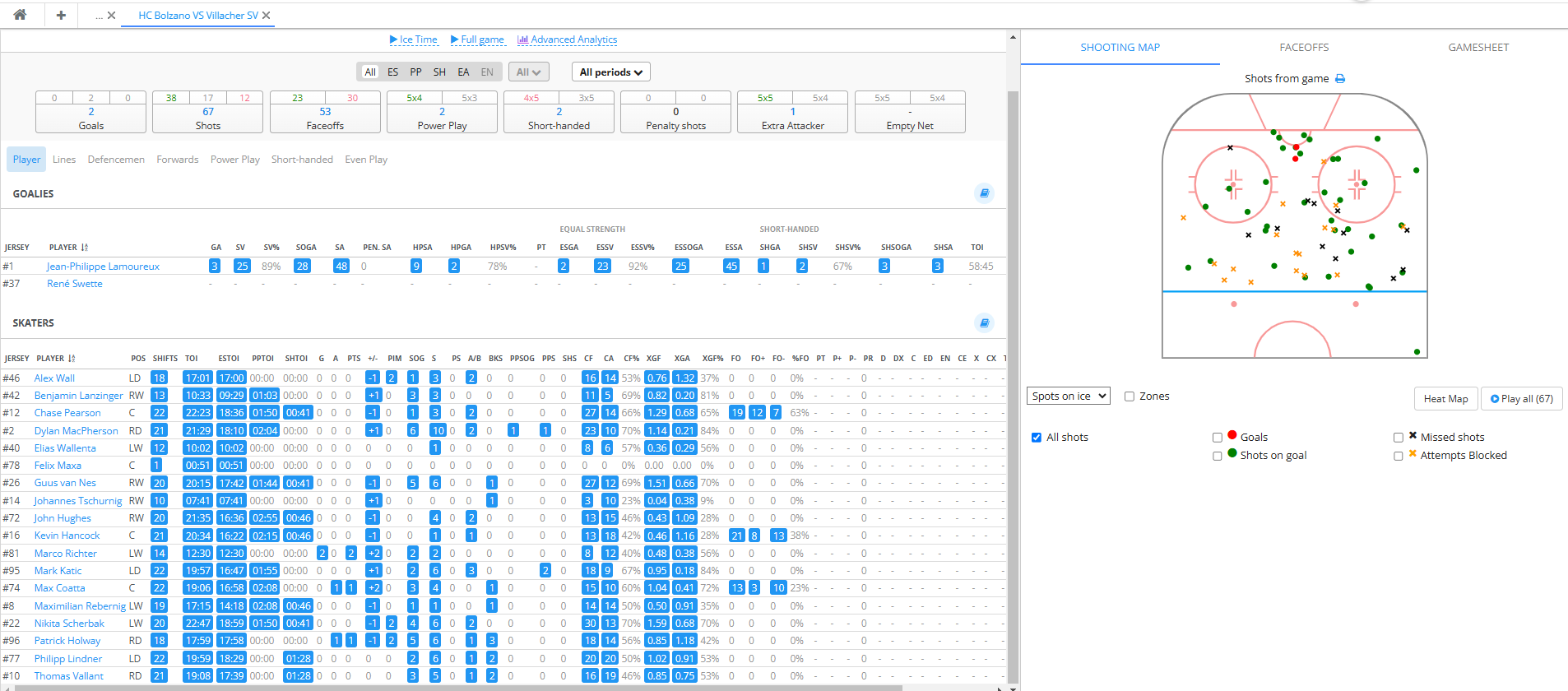Expand the grey All filter dropdown
1568x691 pixels.
click(x=528, y=72)
